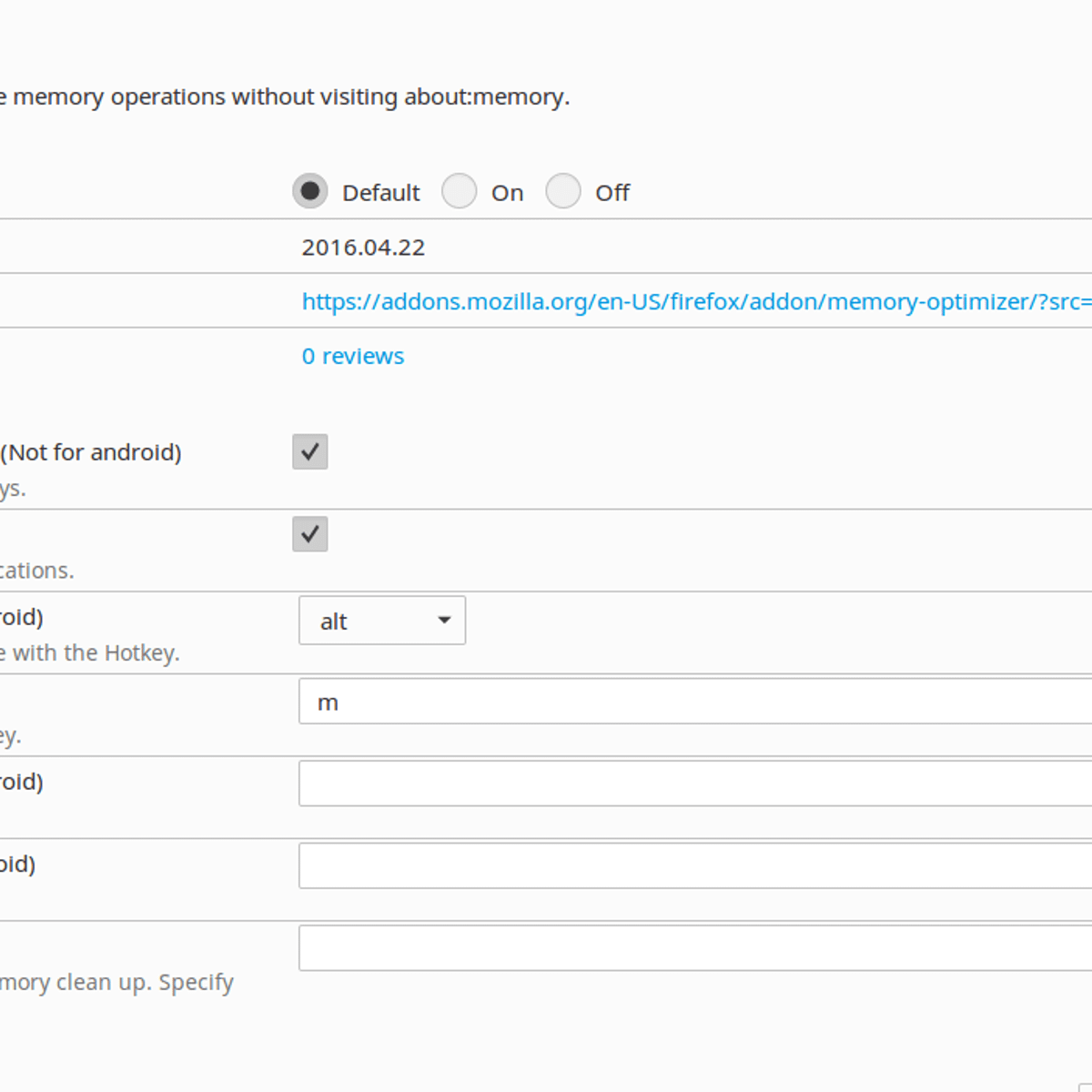The image size is (1092, 1092).
Task: Click the "Default" label text
Action: 380,193
